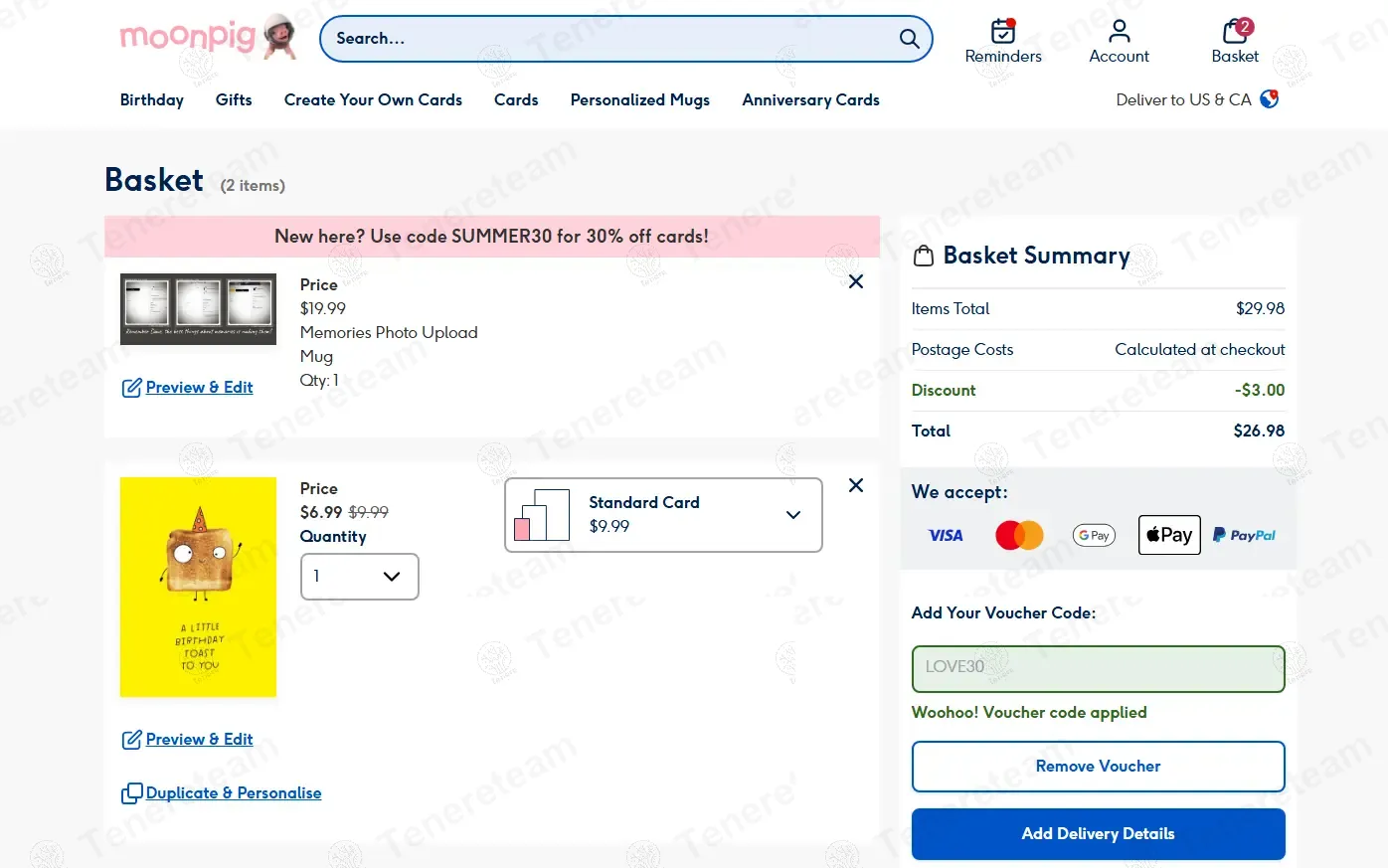
Task: Open the Basket icon in header
Action: 1235,32
